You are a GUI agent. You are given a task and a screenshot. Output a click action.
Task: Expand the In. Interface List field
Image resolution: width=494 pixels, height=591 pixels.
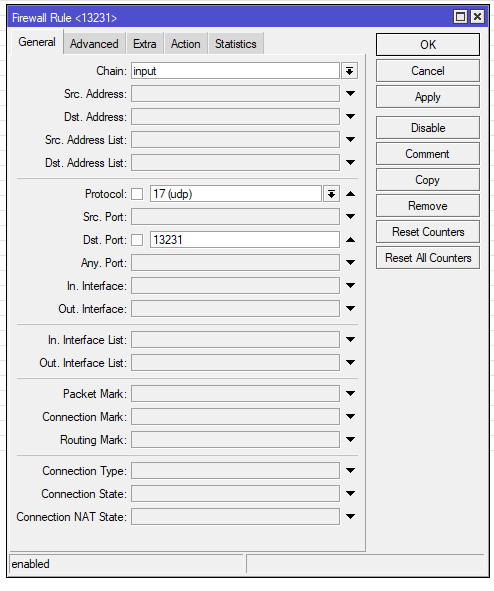click(350, 339)
